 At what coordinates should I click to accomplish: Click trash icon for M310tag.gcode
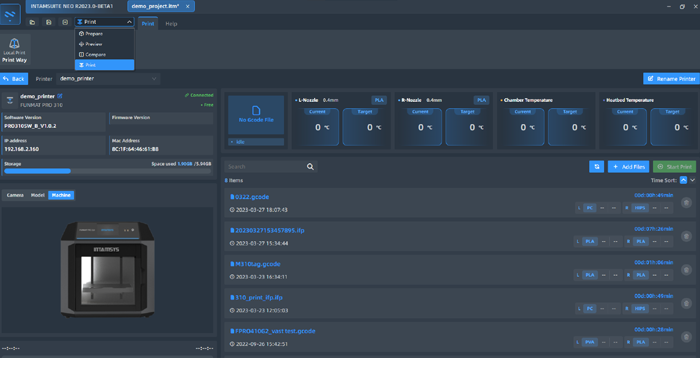click(x=686, y=270)
